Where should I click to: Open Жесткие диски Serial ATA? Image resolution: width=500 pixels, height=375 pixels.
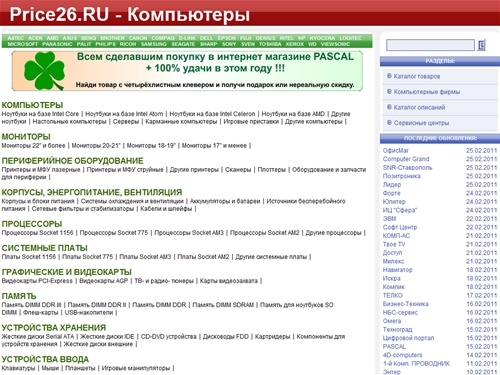coord(38,337)
